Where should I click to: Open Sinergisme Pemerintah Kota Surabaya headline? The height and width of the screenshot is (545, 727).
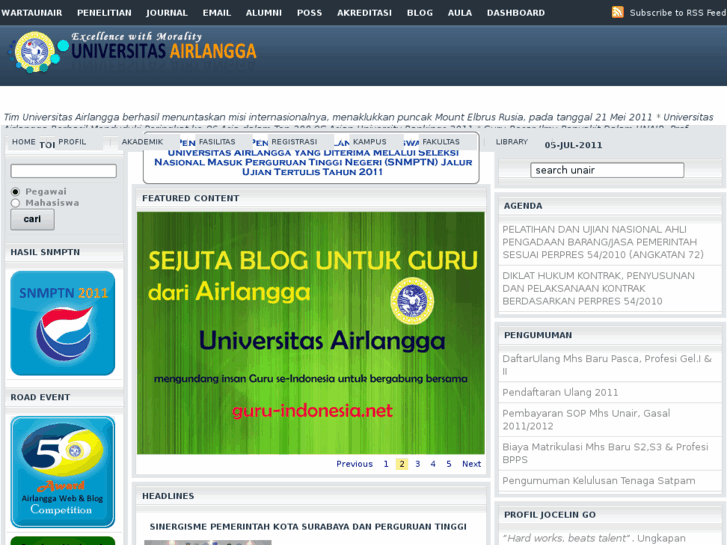coord(308,527)
